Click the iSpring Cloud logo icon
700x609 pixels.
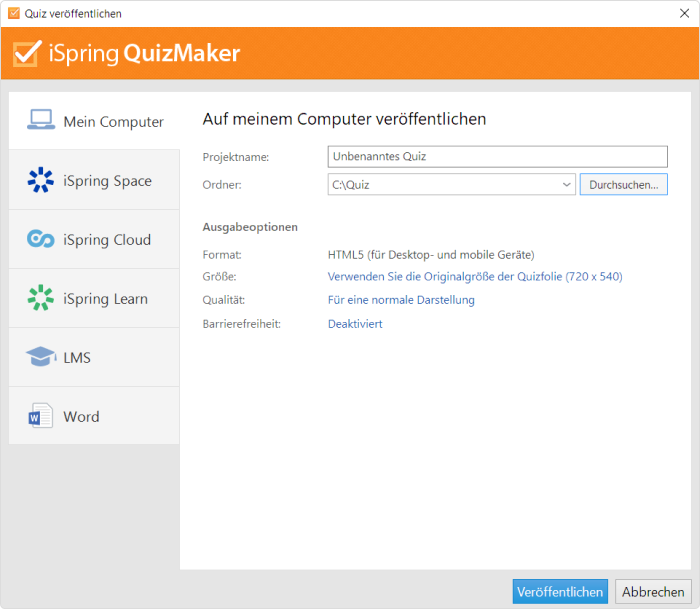pyautogui.click(x=41, y=239)
